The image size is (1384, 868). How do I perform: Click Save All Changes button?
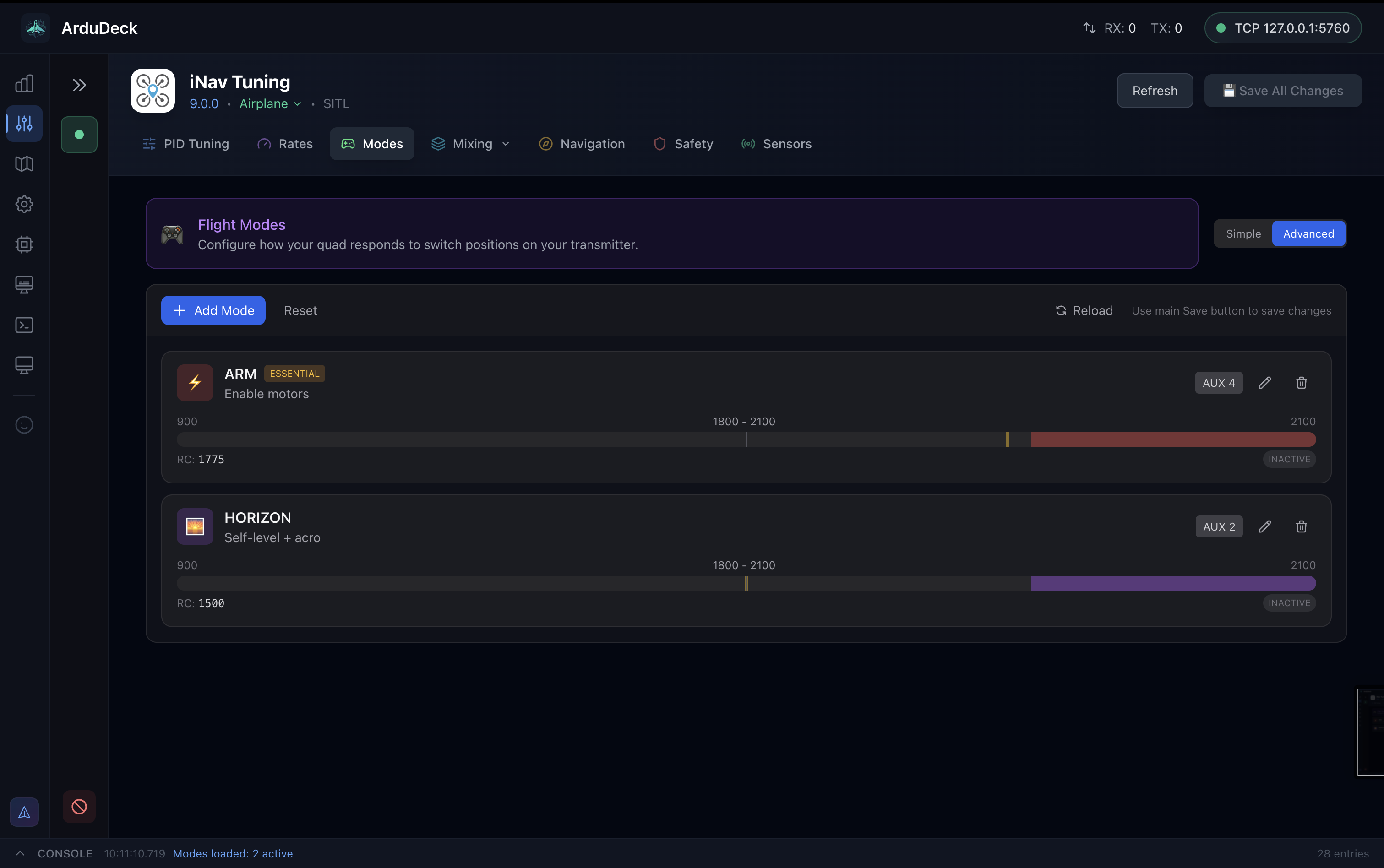1282,91
